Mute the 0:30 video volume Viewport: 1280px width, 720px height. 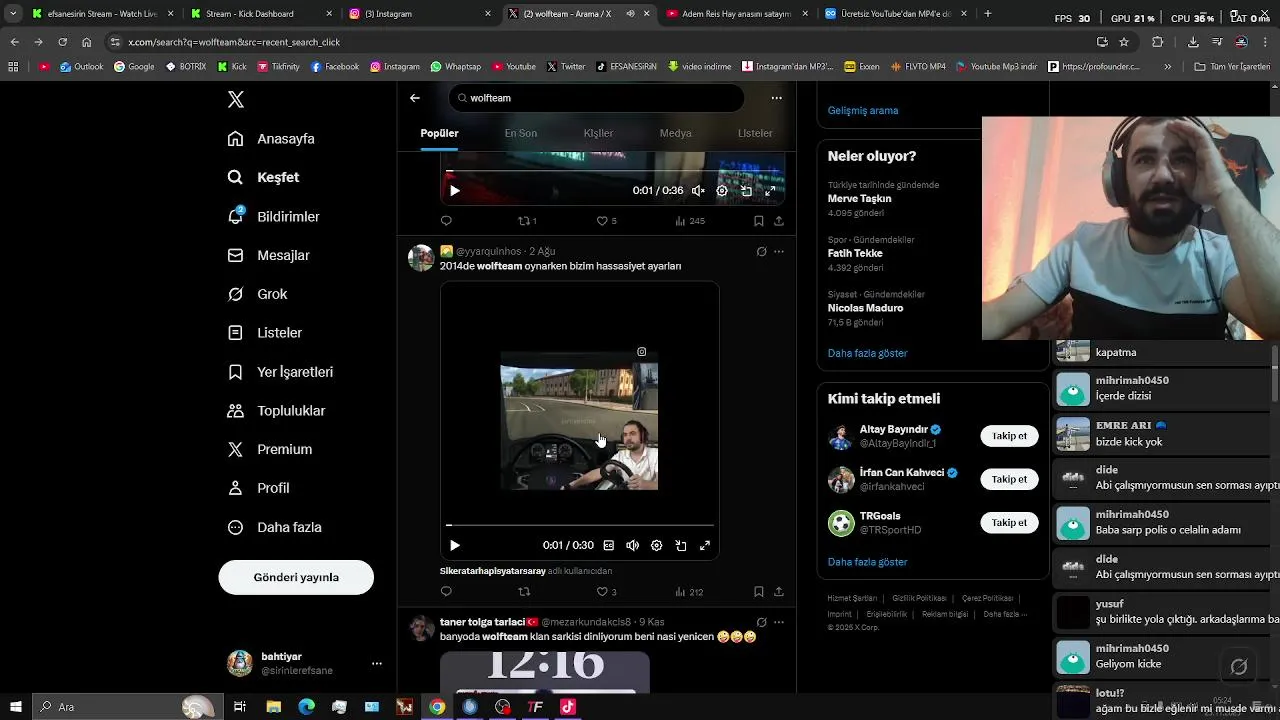pos(632,546)
